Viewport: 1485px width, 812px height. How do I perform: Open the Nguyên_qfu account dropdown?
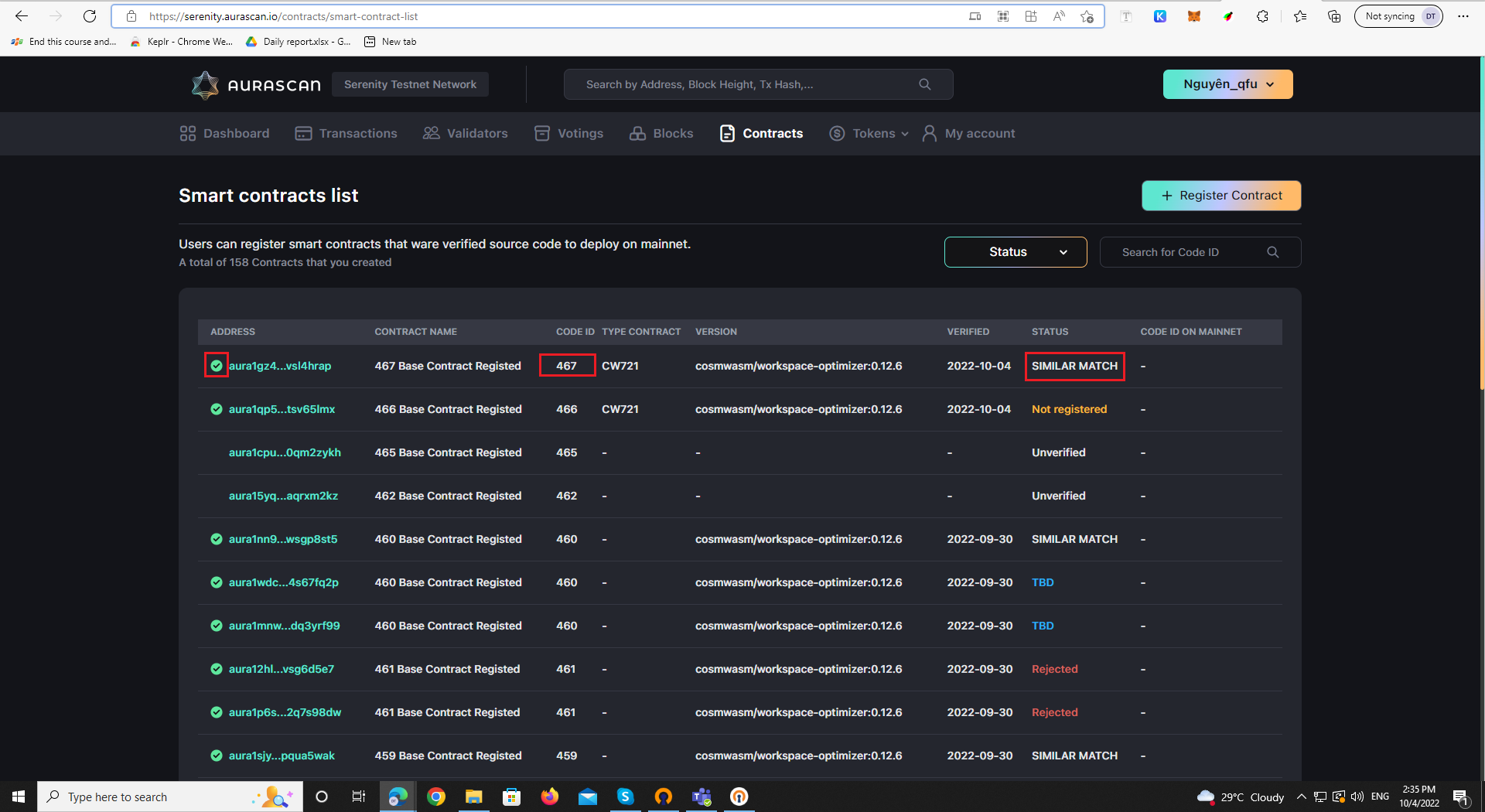click(x=1227, y=84)
